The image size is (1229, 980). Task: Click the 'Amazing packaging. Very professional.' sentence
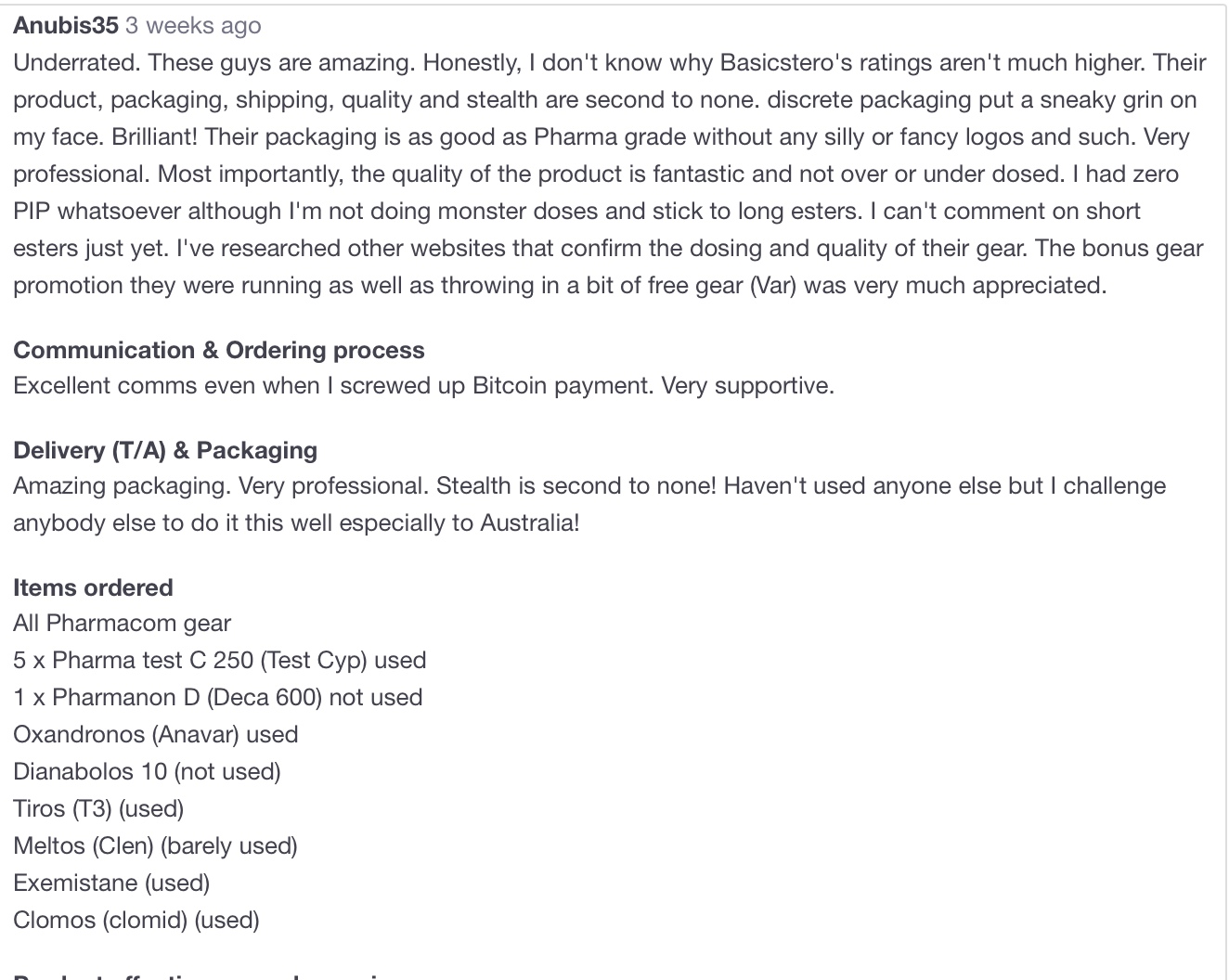pyautogui.click(x=221, y=485)
